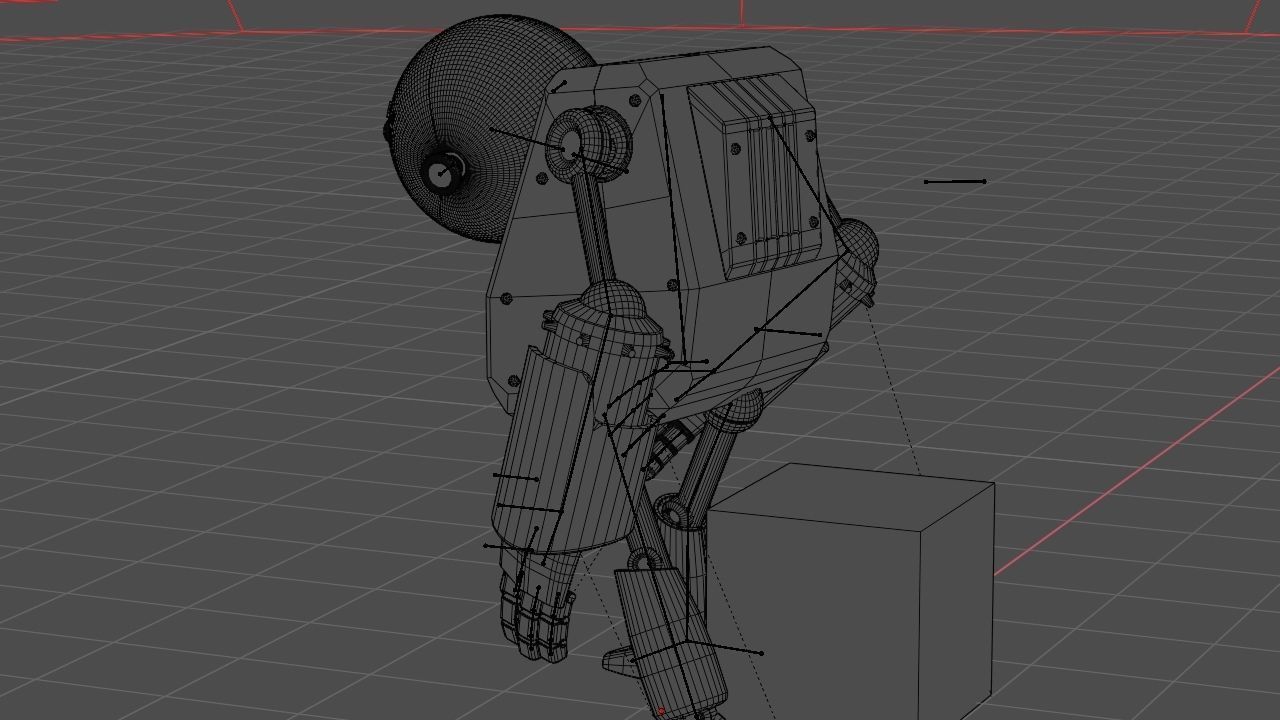Select the round eye lens on the head
Image resolution: width=1280 pixels, height=720 pixels.
tap(441, 174)
